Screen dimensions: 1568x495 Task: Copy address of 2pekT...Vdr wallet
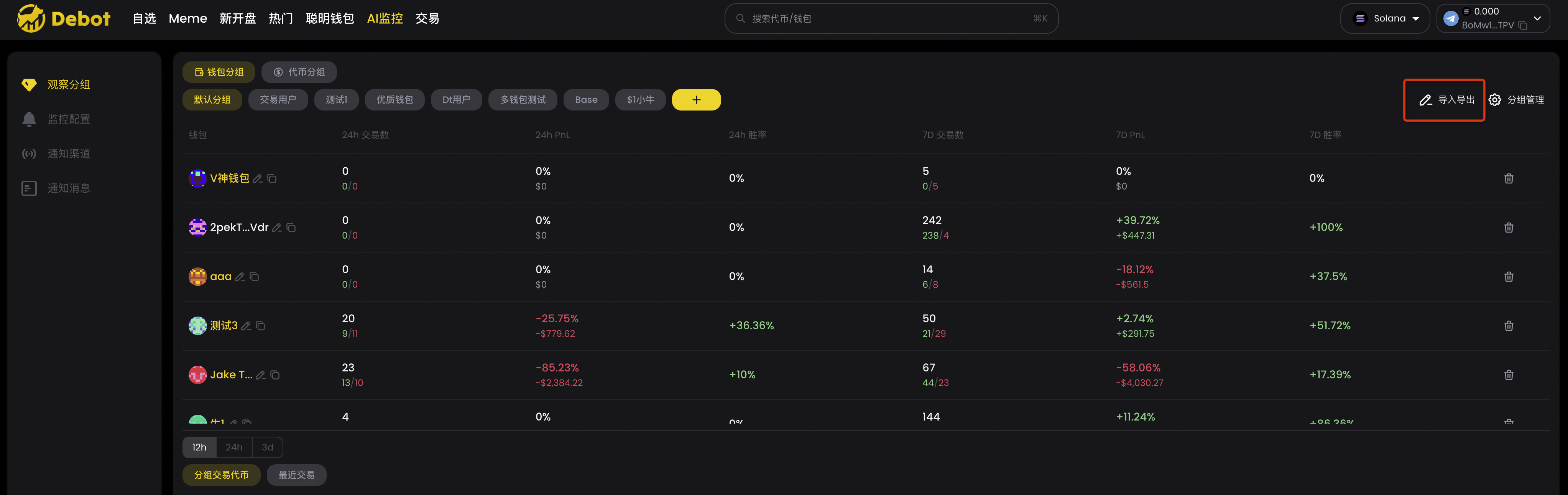pos(291,228)
